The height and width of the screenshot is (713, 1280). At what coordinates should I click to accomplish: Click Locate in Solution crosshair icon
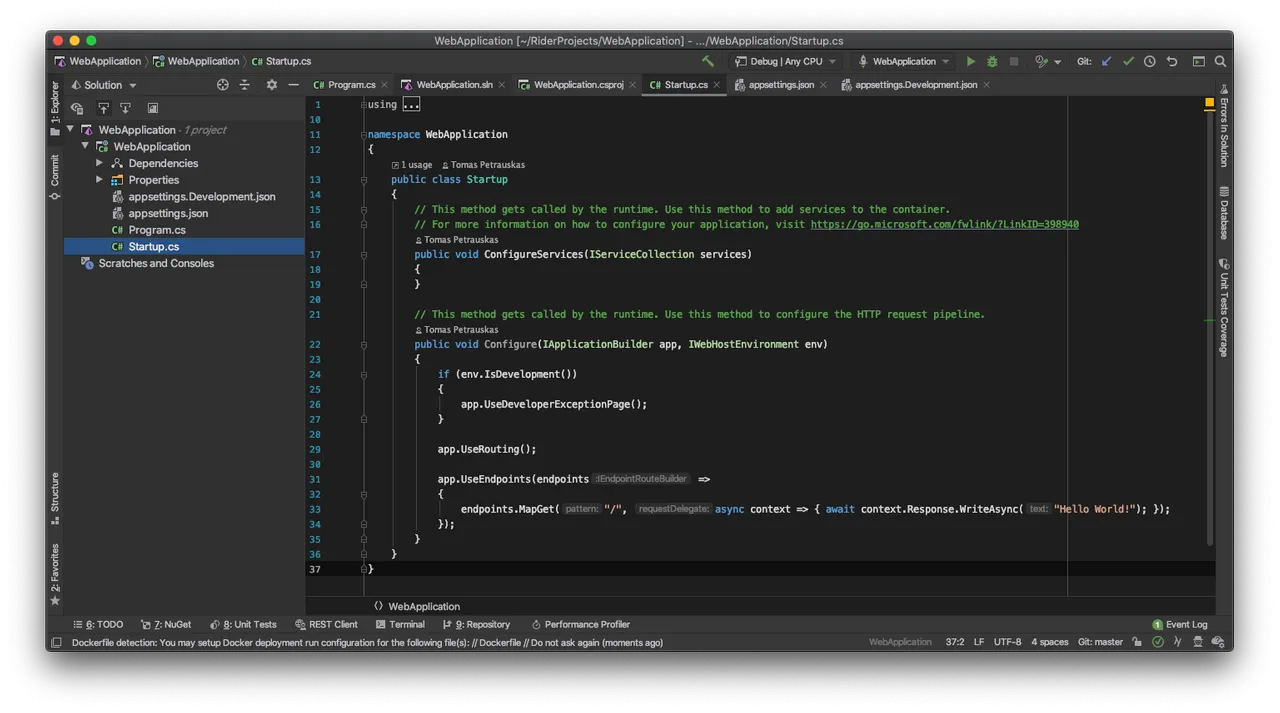(223, 85)
